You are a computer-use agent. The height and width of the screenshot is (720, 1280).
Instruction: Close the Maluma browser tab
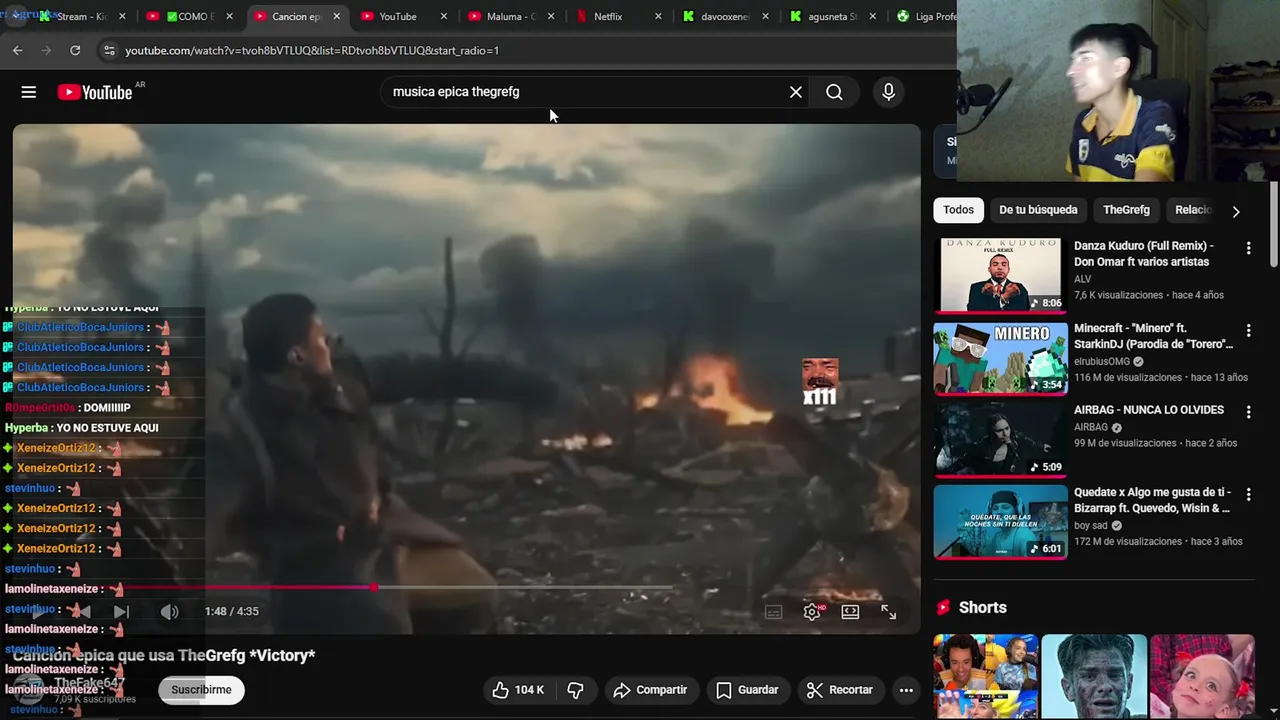[550, 16]
